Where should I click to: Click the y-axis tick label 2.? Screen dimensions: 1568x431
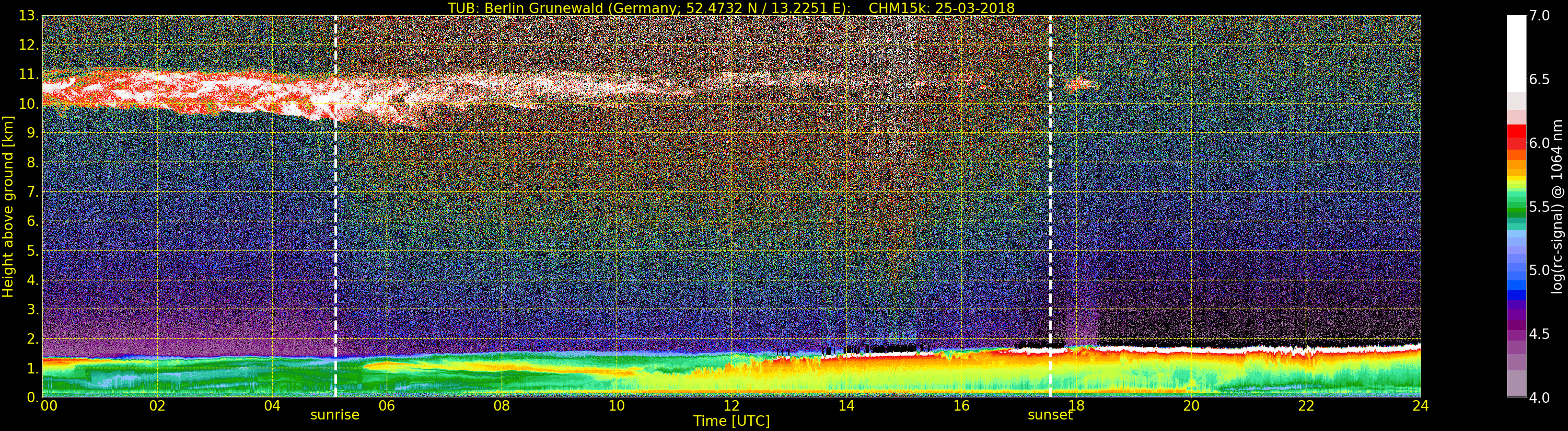[33, 339]
